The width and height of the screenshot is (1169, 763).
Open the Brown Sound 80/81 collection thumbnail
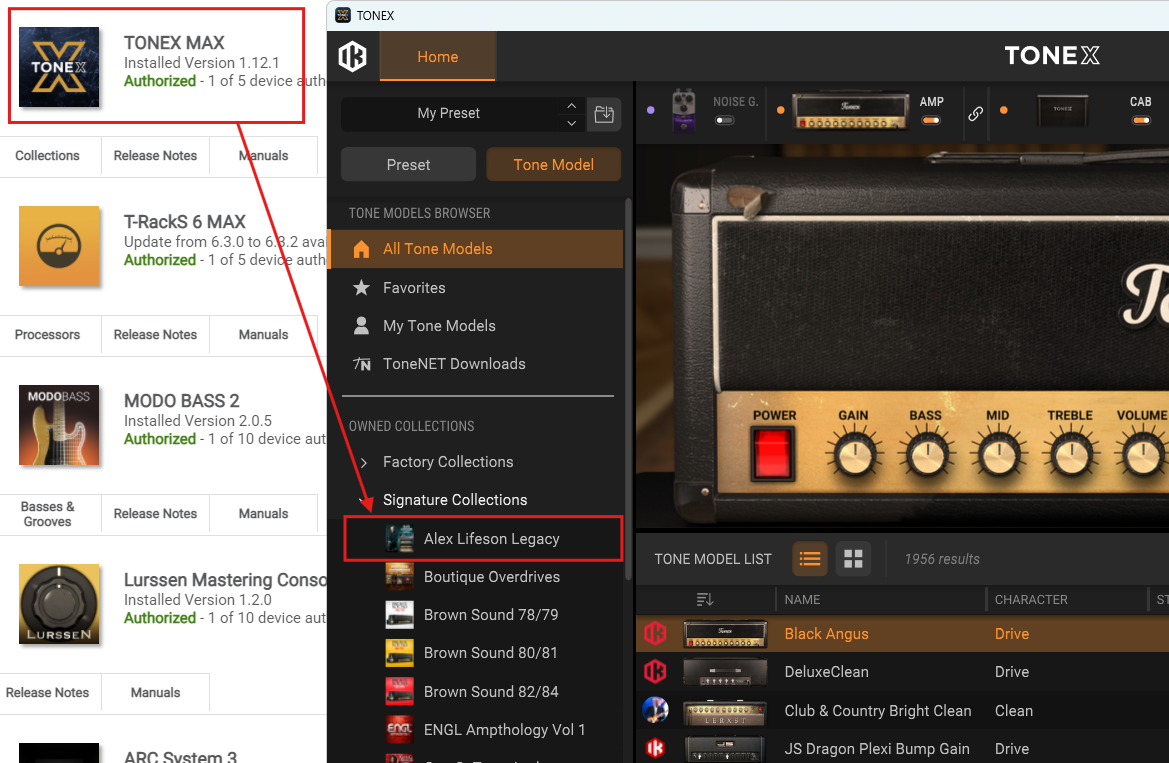click(x=400, y=653)
